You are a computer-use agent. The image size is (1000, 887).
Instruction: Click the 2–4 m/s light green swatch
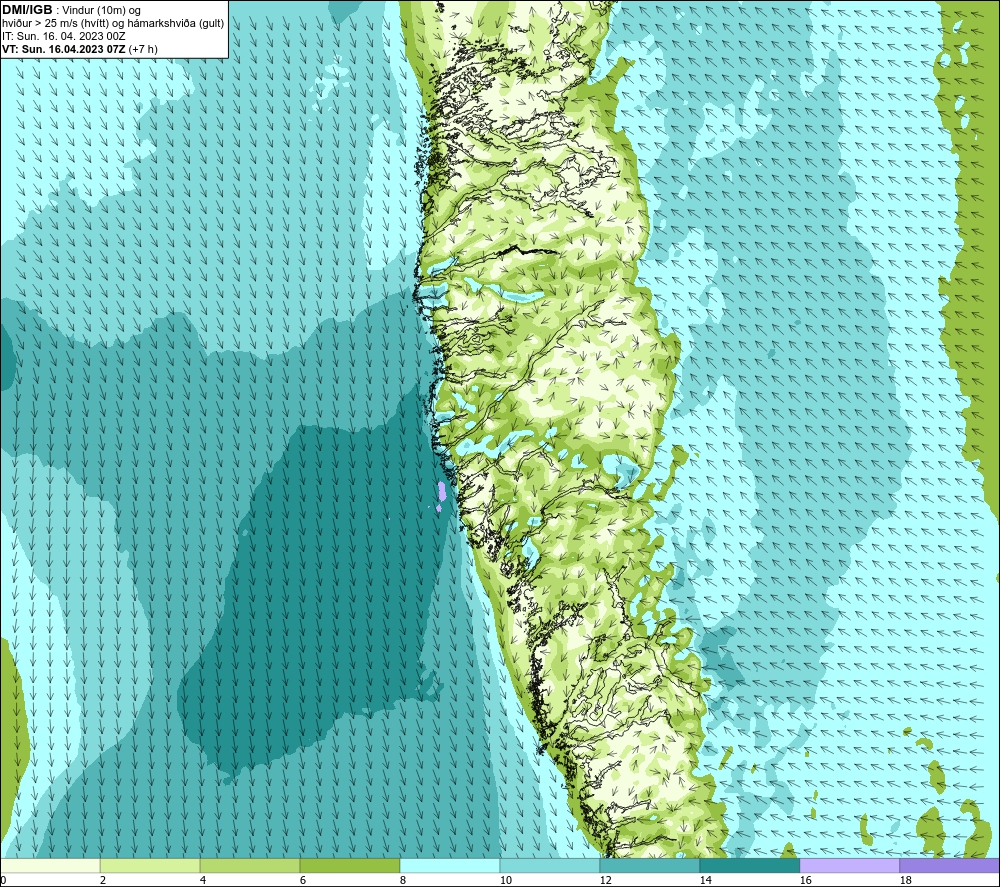pos(150,865)
